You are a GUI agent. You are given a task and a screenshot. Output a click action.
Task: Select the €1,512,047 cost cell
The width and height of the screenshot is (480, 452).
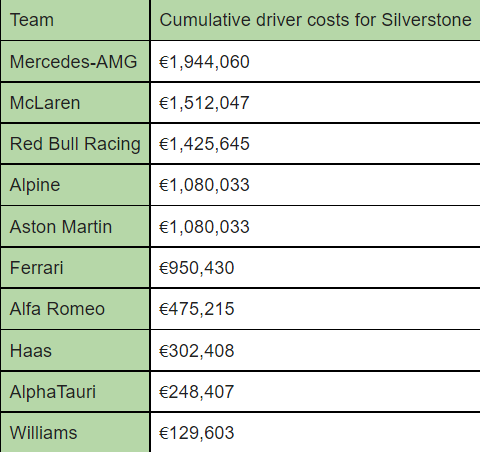click(315, 102)
